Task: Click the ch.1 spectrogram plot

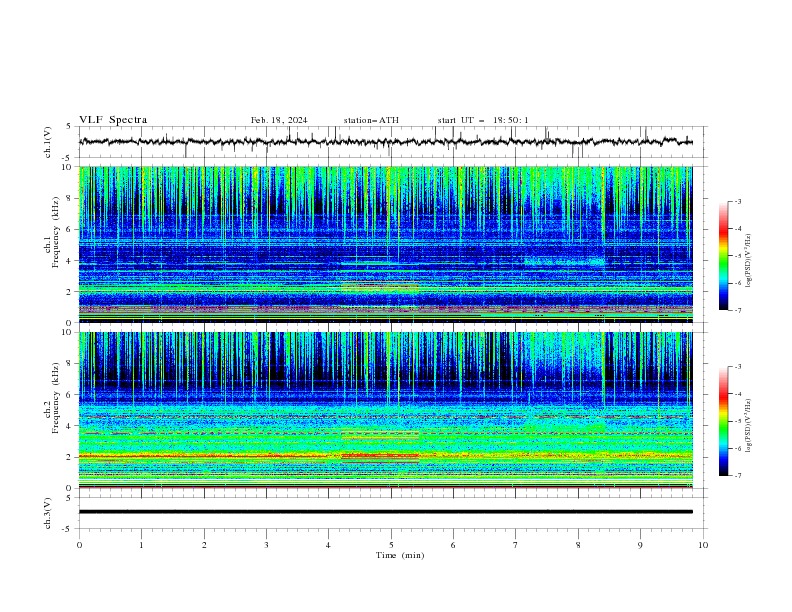Action: coord(385,244)
